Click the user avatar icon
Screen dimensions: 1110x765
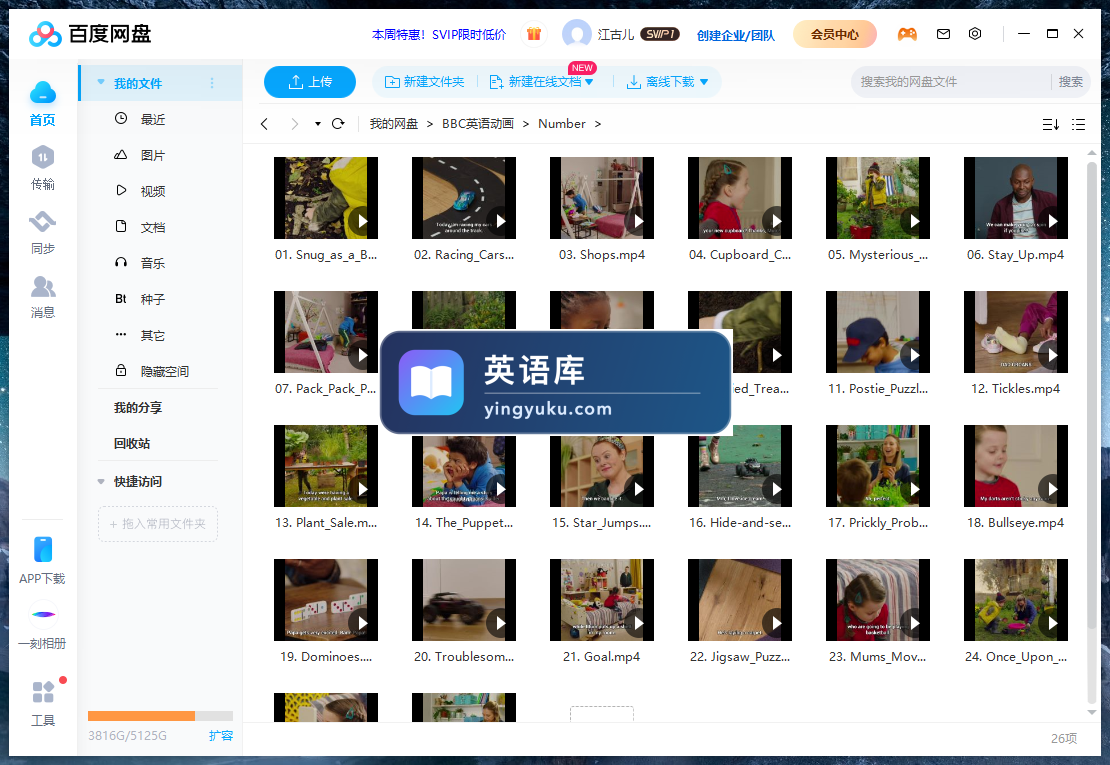[576, 33]
